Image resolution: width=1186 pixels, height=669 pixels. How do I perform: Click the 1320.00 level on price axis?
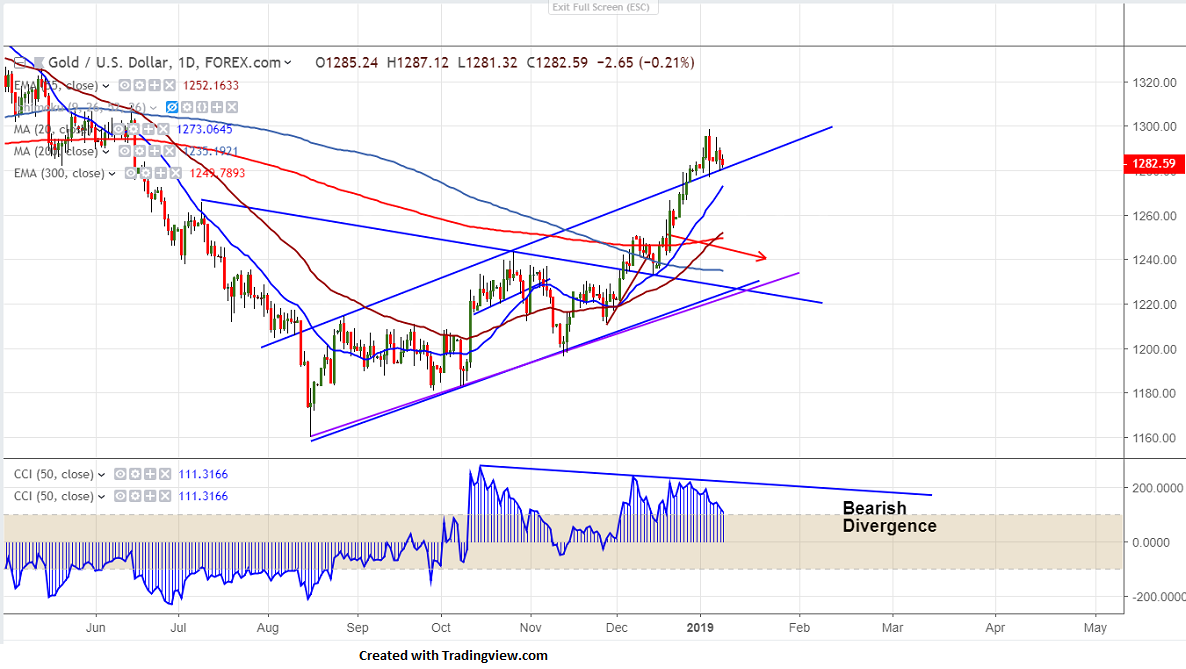(1154, 82)
